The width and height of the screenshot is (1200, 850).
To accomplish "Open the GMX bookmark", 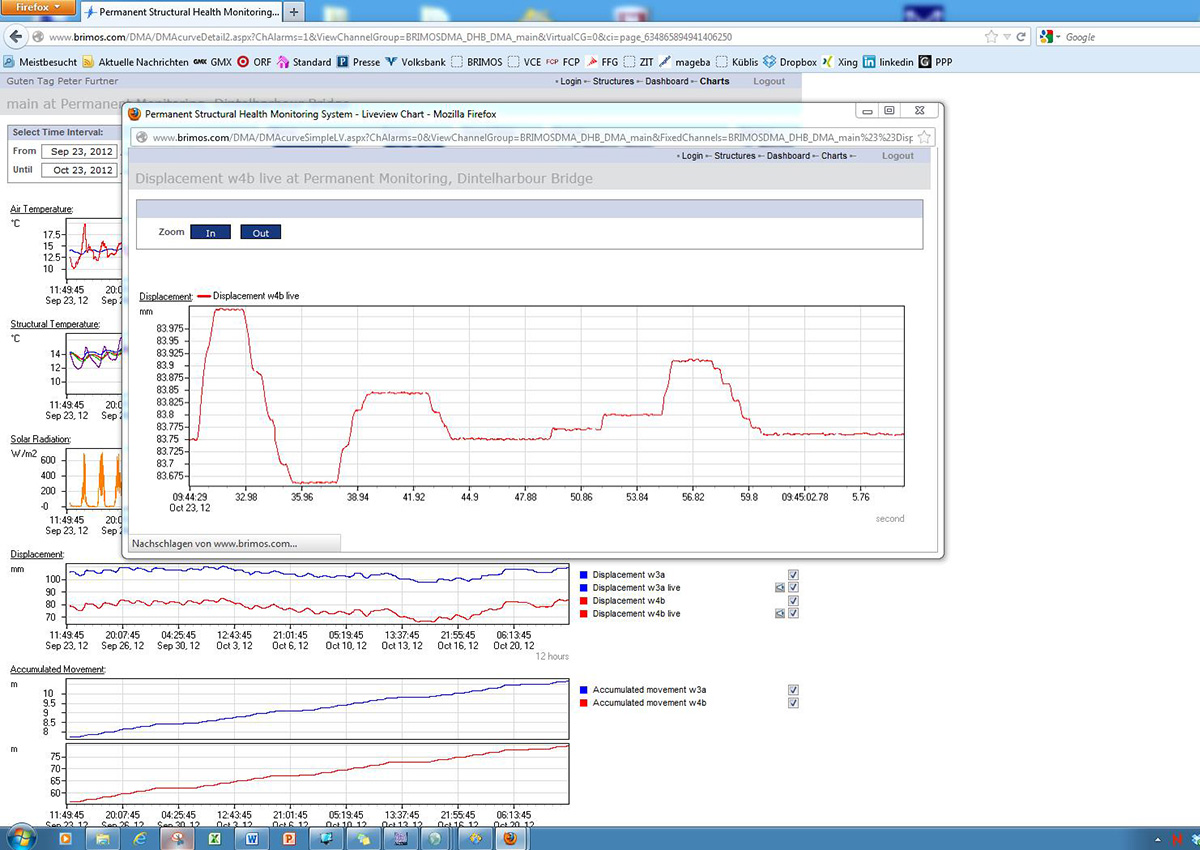I will (213, 62).
